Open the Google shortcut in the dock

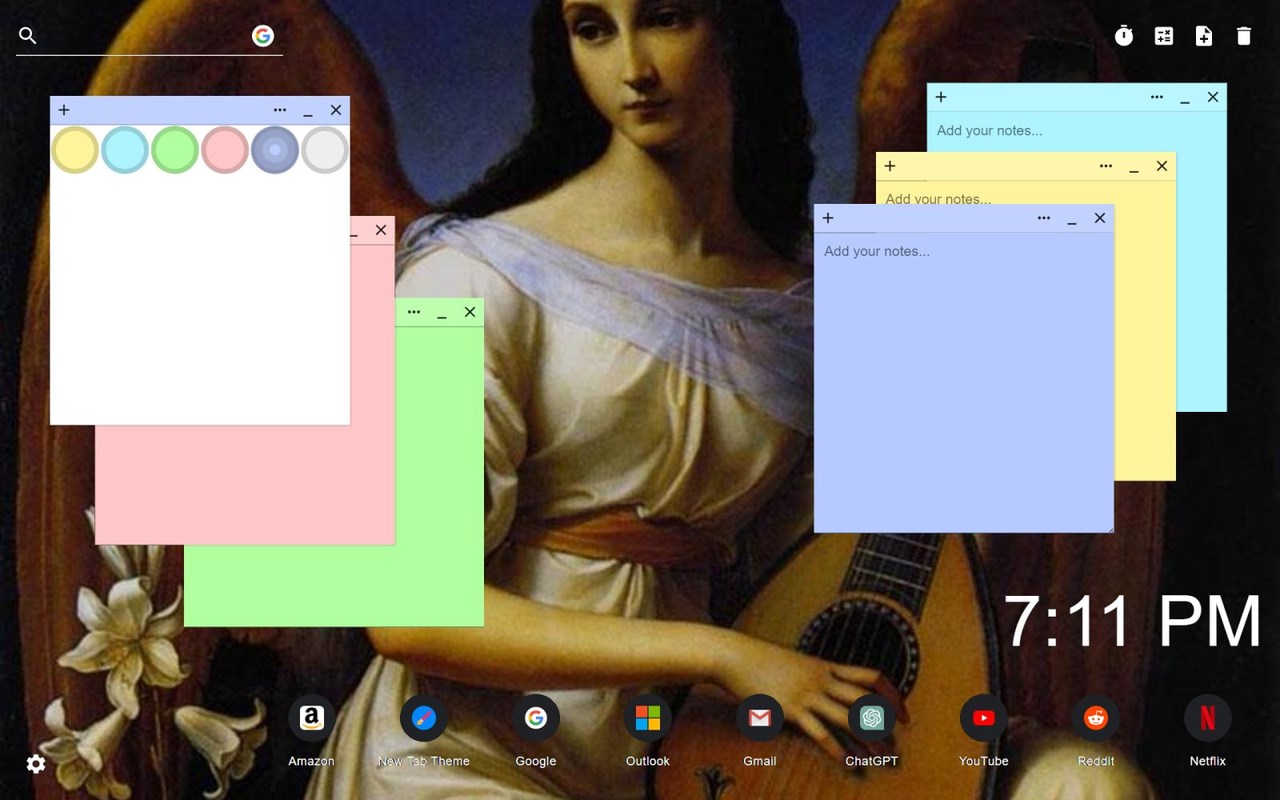click(536, 731)
